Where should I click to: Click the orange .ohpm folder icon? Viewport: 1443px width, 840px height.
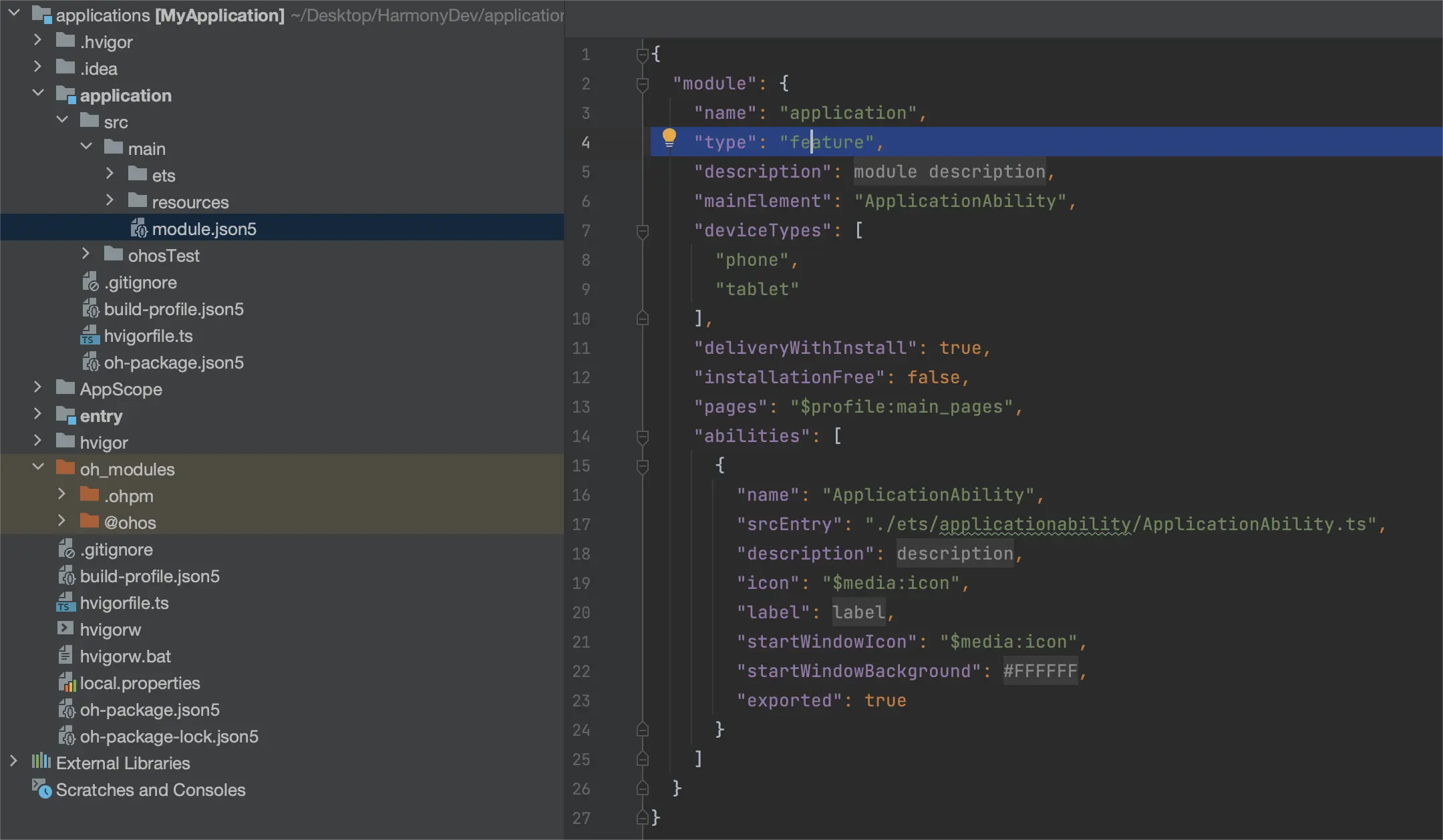tap(90, 494)
